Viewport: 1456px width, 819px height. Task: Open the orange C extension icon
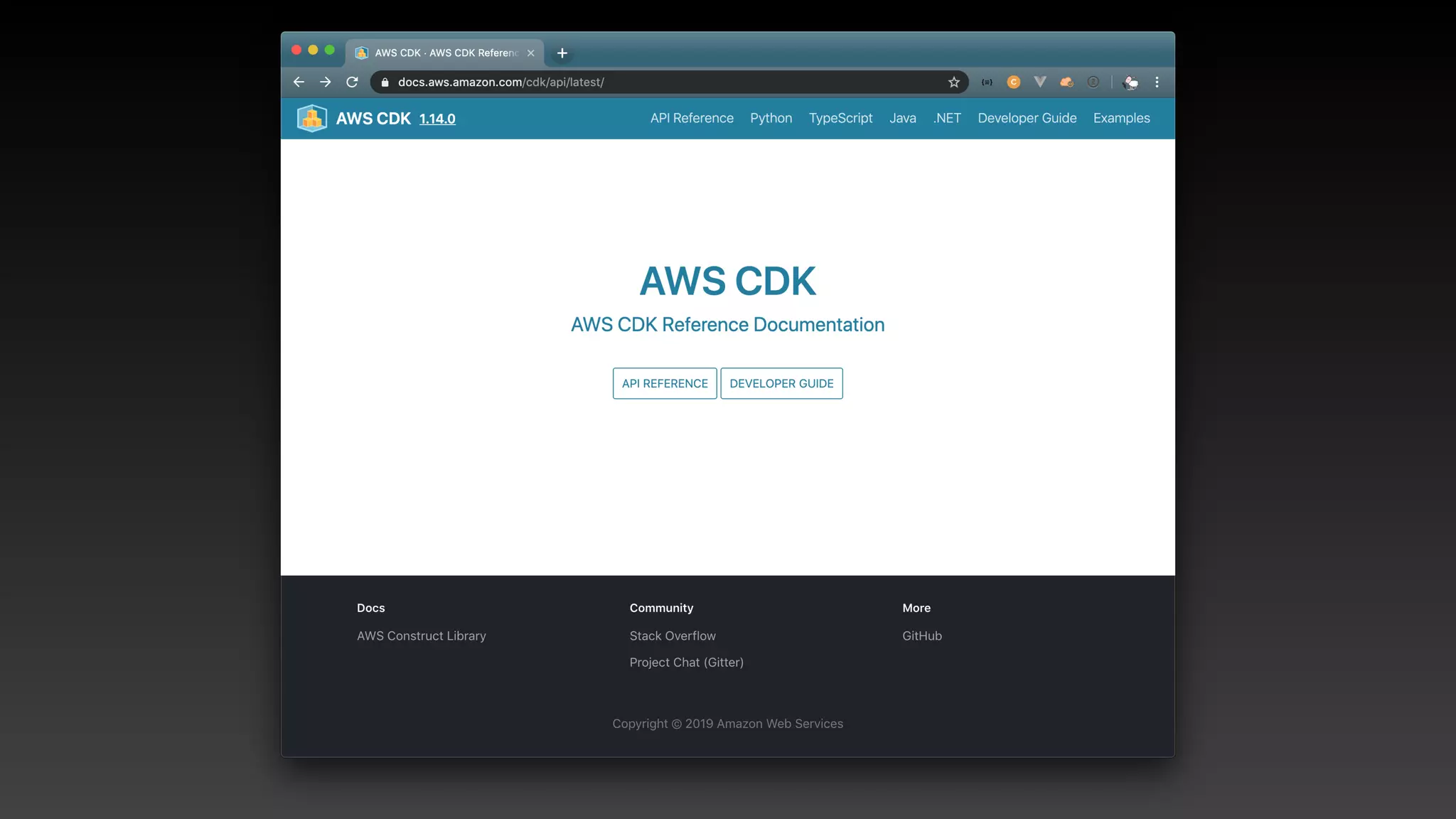pyautogui.click(x=1014, y=82)
